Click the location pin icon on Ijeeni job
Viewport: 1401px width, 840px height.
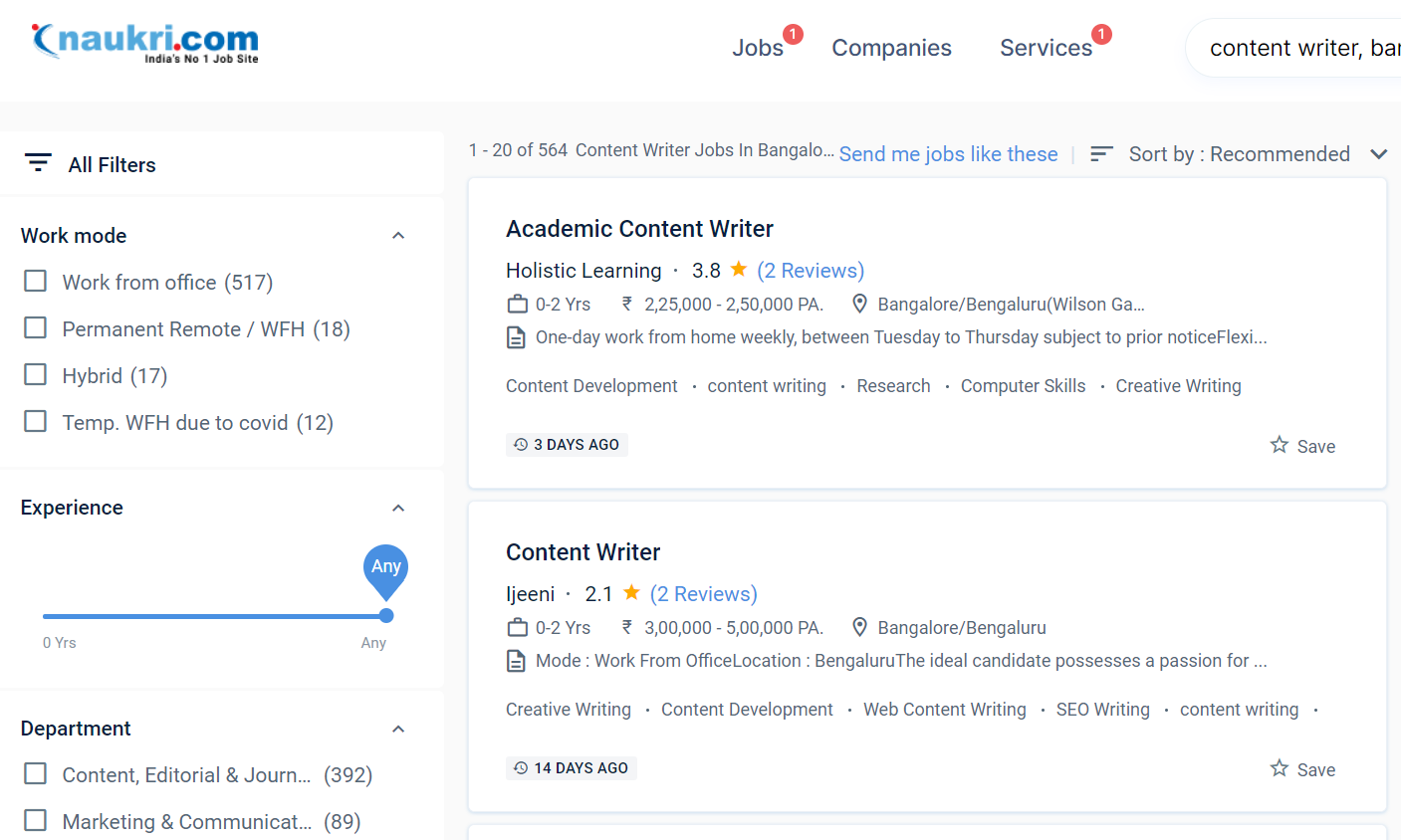860,628
